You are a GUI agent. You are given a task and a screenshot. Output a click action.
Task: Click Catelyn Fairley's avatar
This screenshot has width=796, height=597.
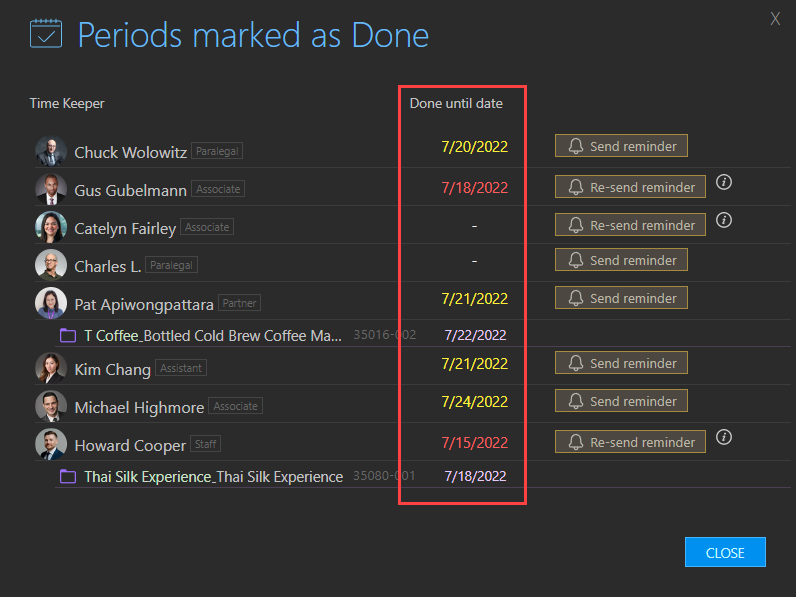pos(51,227)
